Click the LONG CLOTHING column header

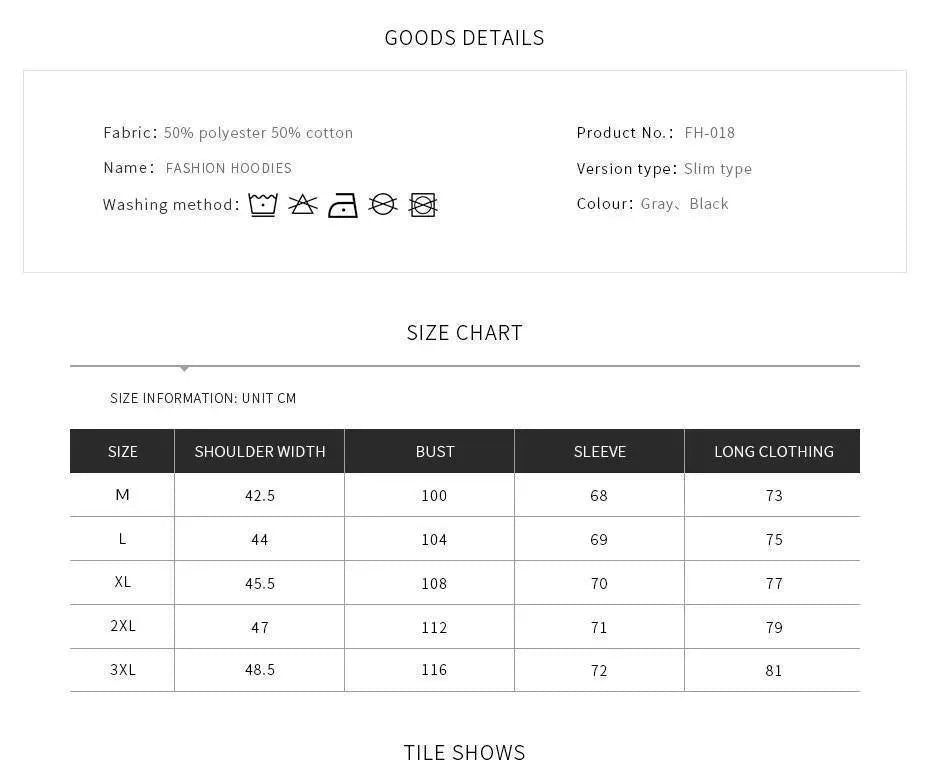[x=774, y=452]
